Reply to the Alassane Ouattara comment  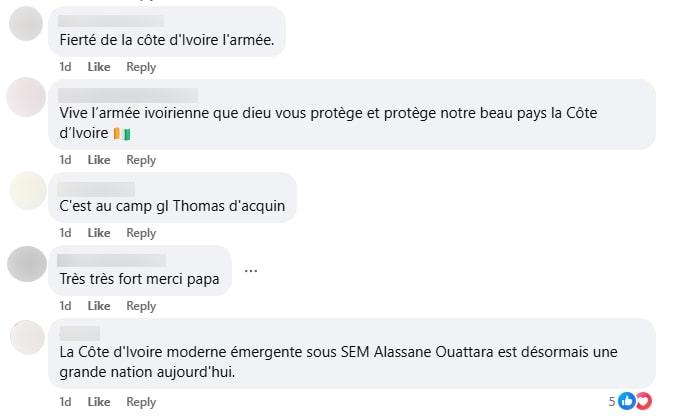pos(141,402)
